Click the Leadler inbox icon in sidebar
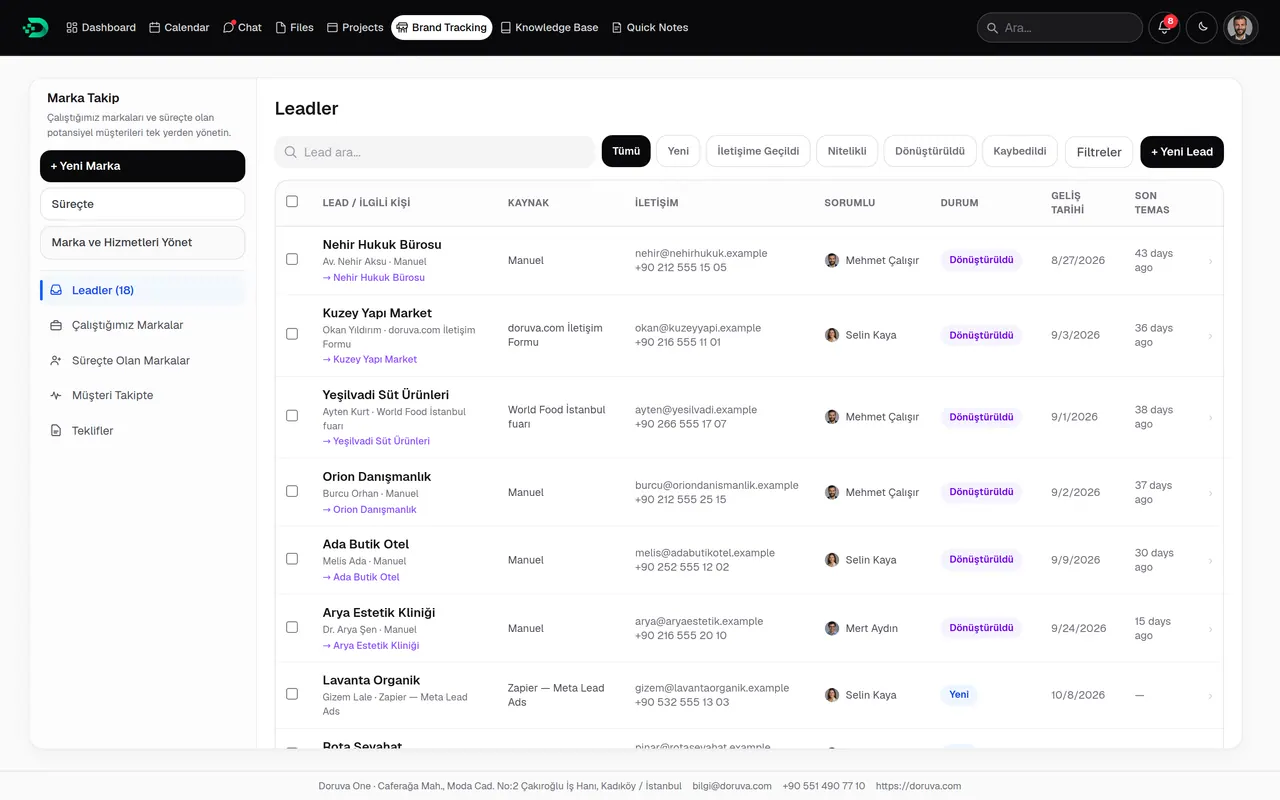The image size is (1280, 800). (57, 290)
